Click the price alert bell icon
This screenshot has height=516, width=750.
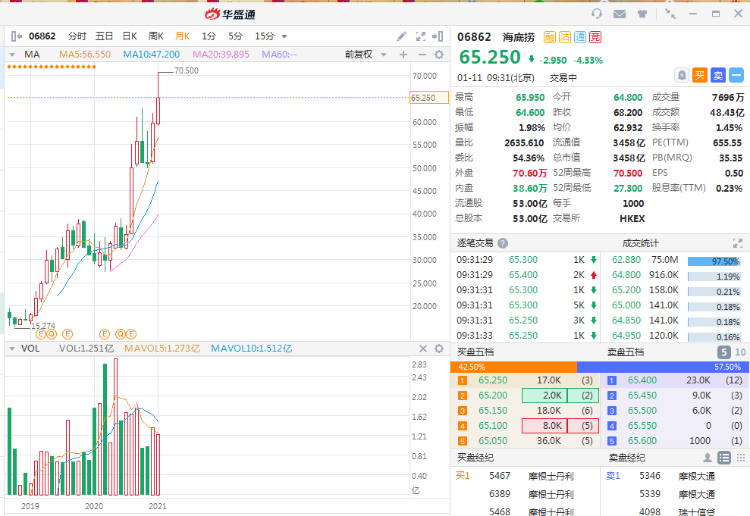coord(681,75)
